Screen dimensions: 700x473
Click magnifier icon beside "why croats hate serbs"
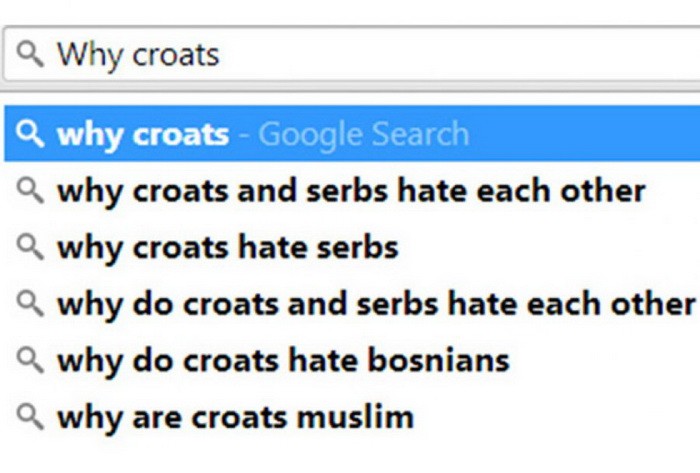[31, 246]
